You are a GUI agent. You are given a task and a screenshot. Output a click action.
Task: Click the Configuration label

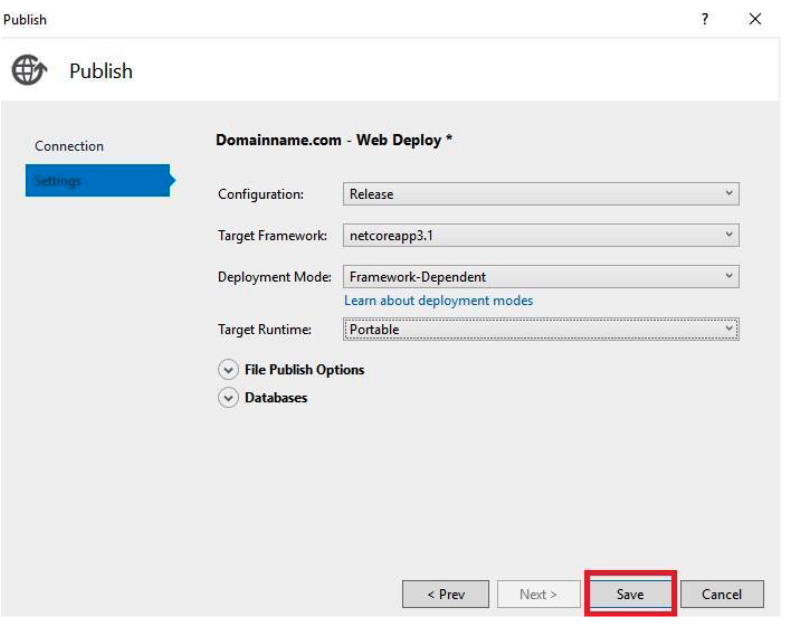pos(261,194)
